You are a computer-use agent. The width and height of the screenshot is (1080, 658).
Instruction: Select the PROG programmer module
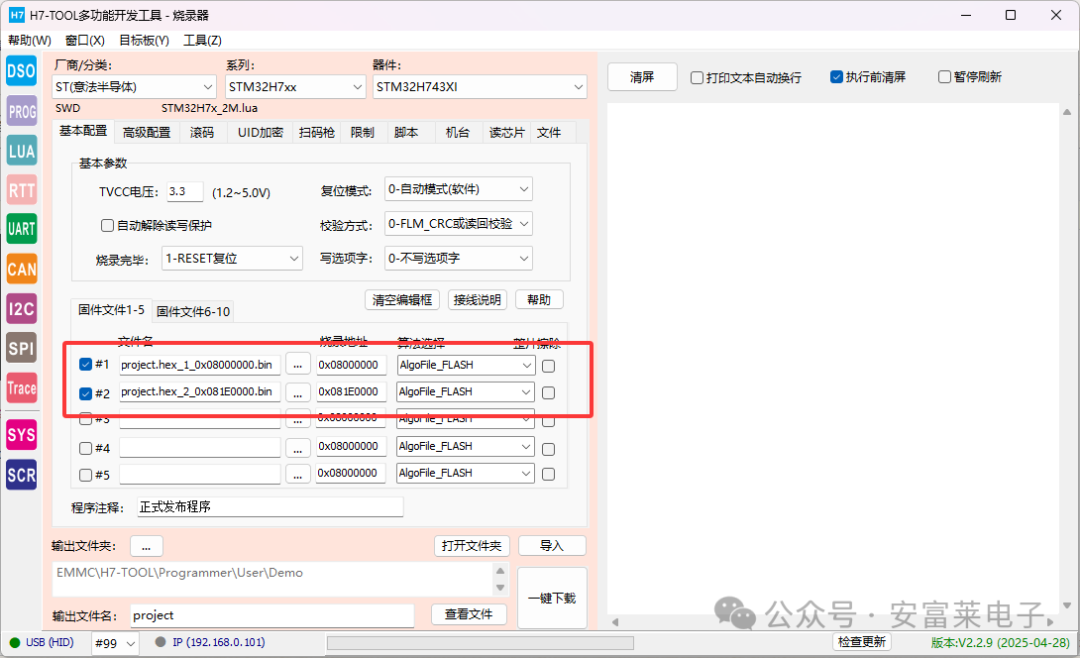point(21,111)
